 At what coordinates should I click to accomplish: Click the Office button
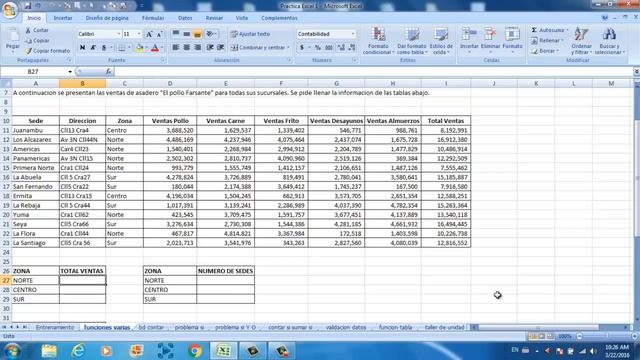pyautogui.click(x=10, y=9)
